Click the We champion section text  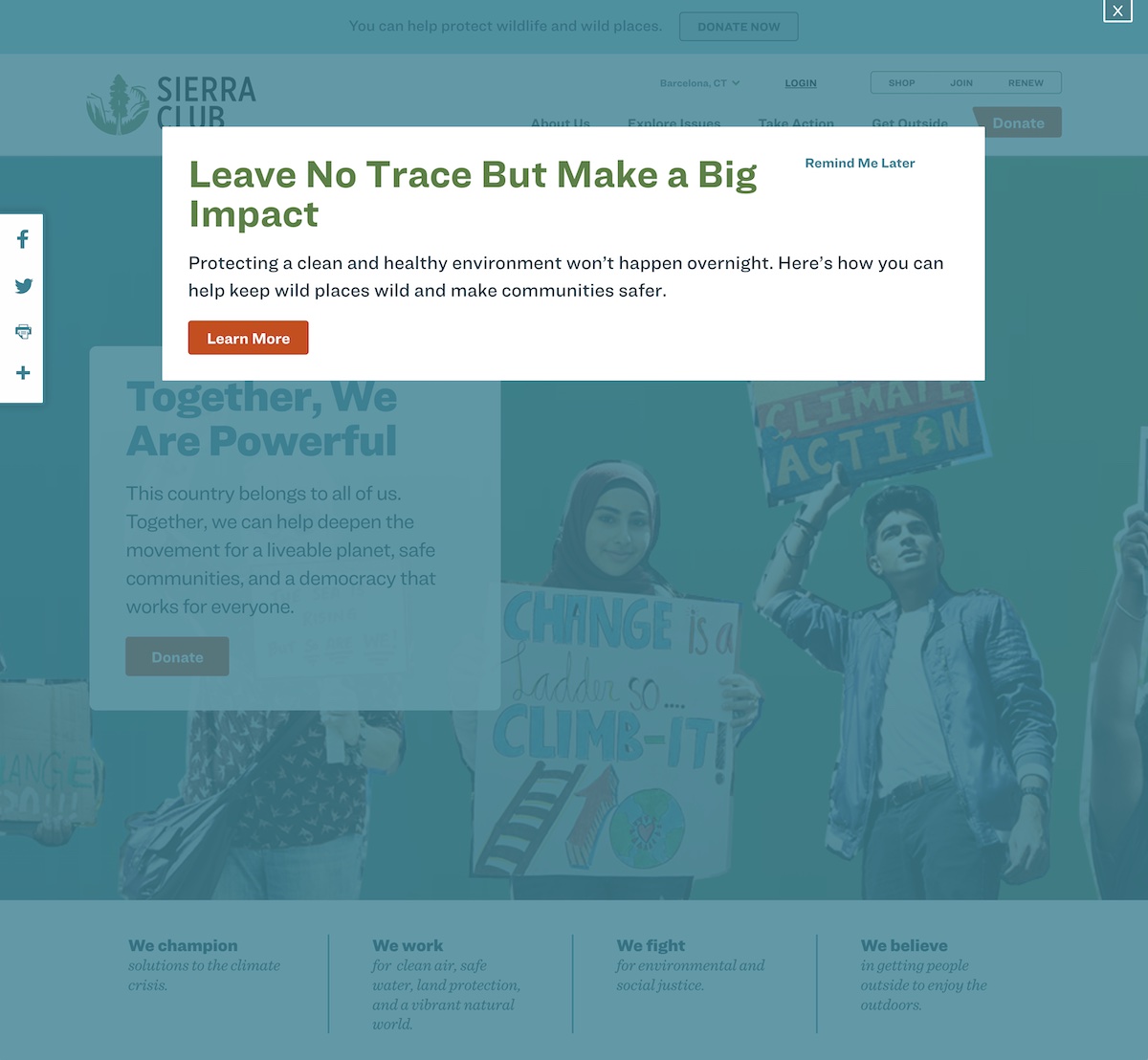coord(205,965)
